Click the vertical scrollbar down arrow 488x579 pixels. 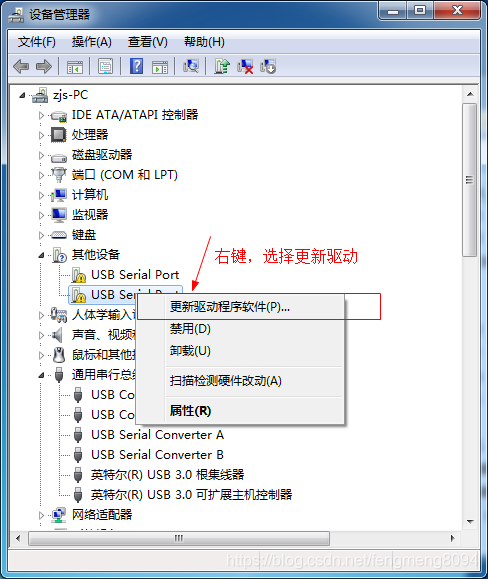click(x=470, y=522)
